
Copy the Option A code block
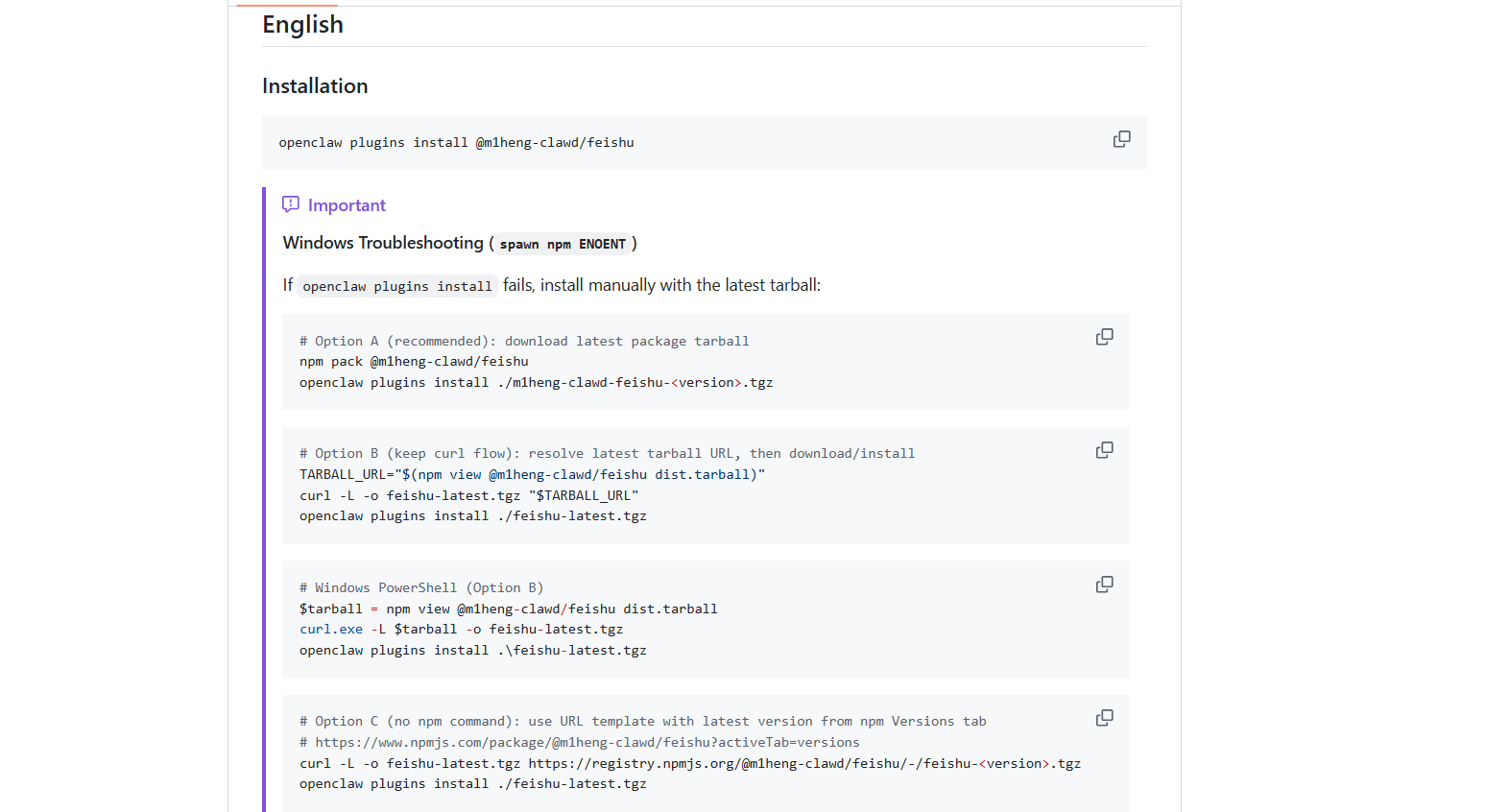click(1104, 337)
